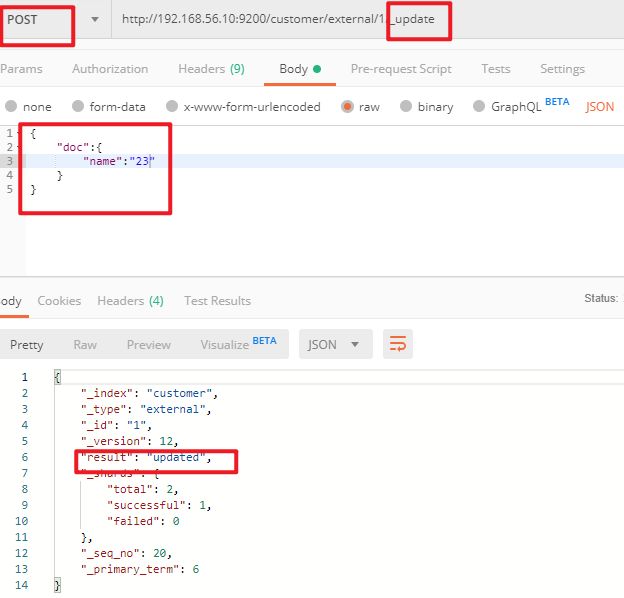Screen dimensions: 624x598
Task: Click the "_seq_no": 20 response line
Action: [126, 553]
